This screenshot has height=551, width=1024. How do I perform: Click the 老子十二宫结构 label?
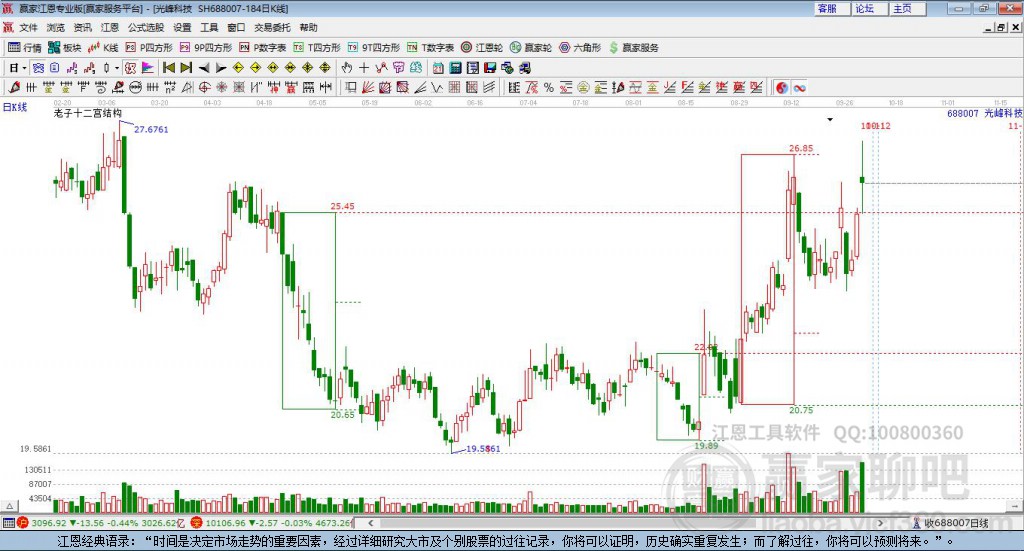[88, 113]
